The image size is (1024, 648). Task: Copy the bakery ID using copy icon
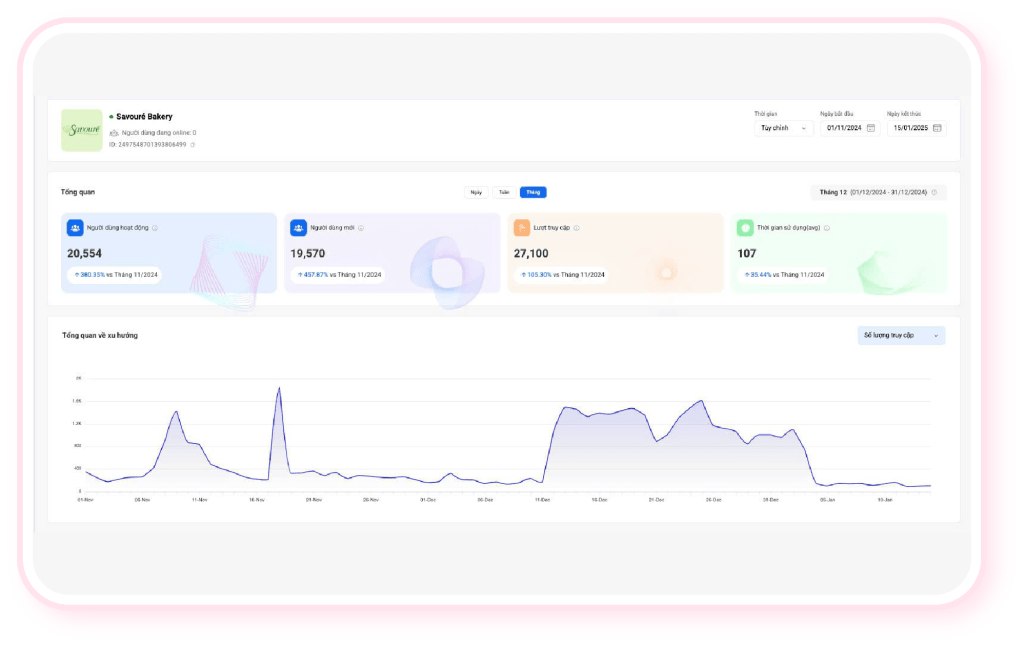(x=193, y=145)
